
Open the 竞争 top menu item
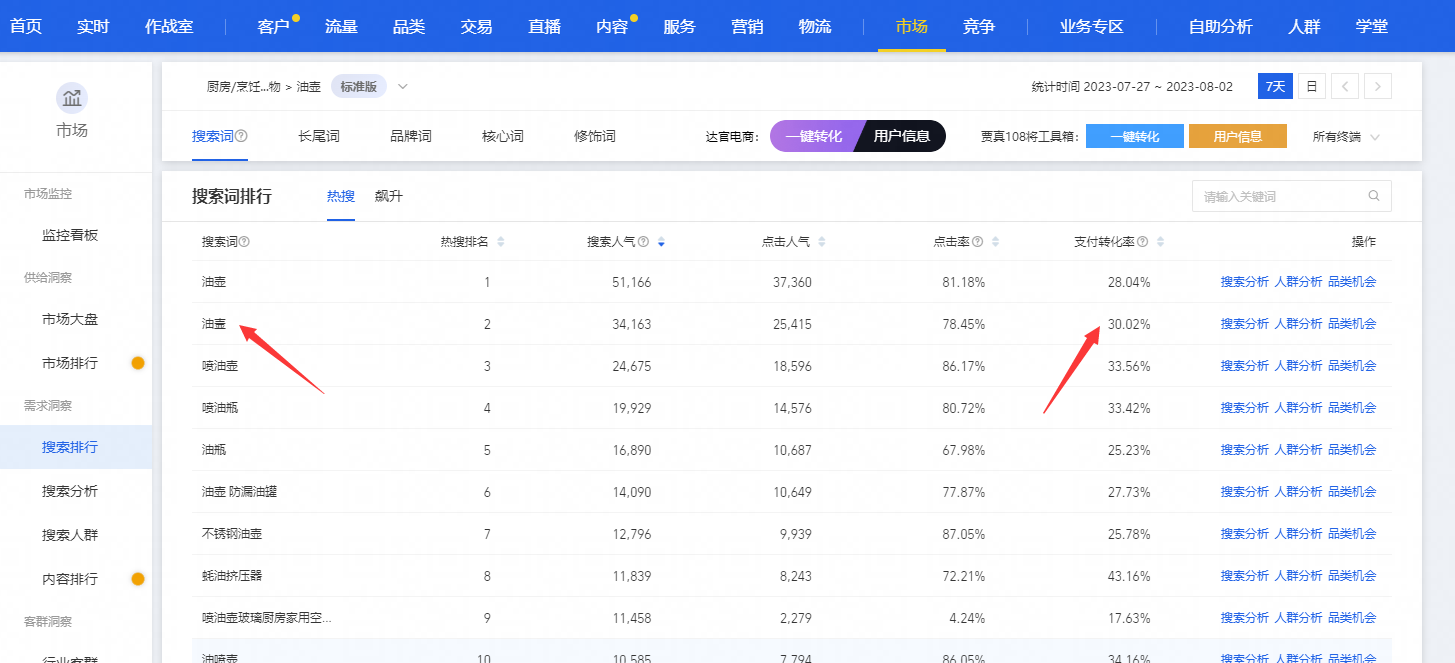978,27
